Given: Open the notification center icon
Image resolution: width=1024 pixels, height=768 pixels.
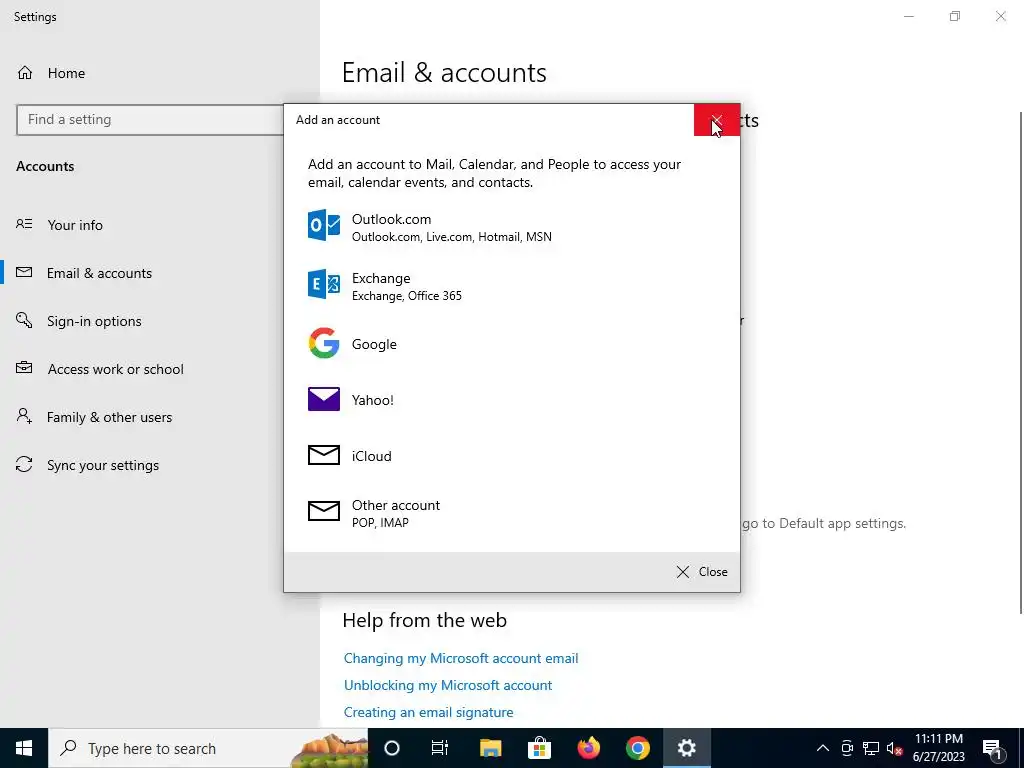Looking at the screenshot, I should coord(993,748).
